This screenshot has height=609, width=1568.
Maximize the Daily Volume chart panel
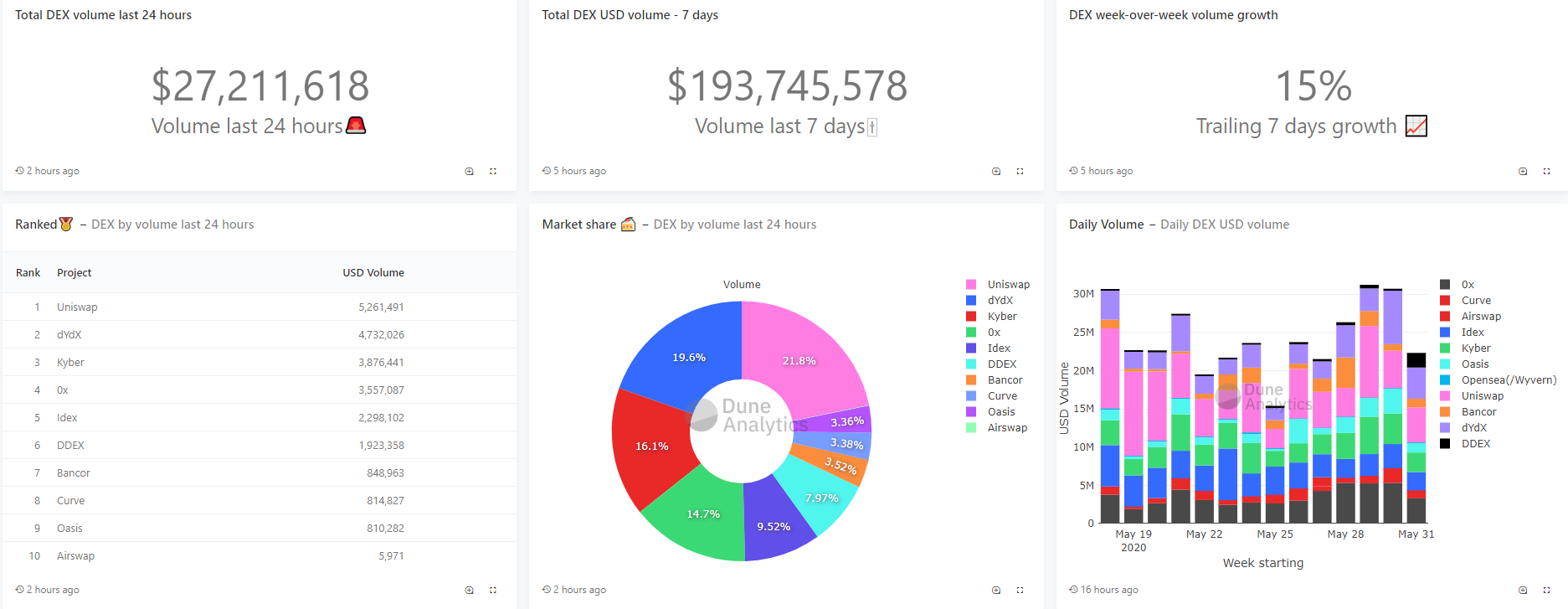(x=1546, y=590)
